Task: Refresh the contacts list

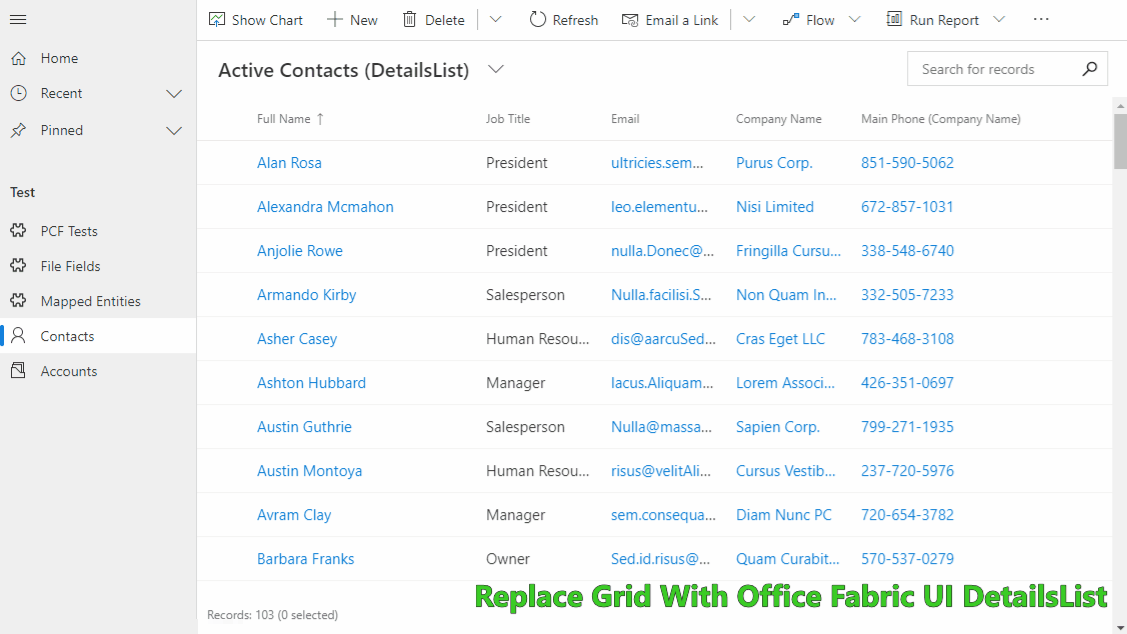Action: point(564,20)
